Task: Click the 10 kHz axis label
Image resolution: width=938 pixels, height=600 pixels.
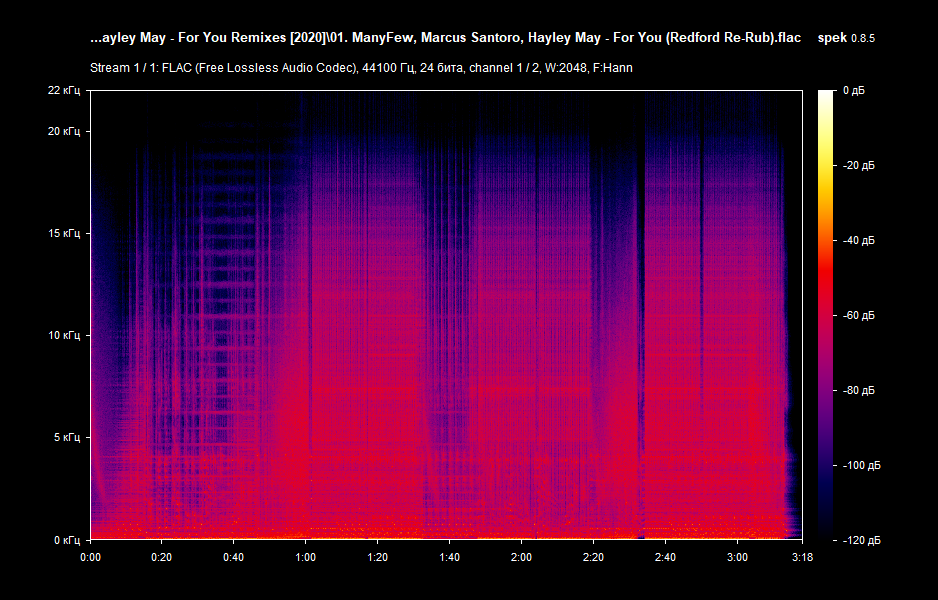Action: [x=66, y=336]
